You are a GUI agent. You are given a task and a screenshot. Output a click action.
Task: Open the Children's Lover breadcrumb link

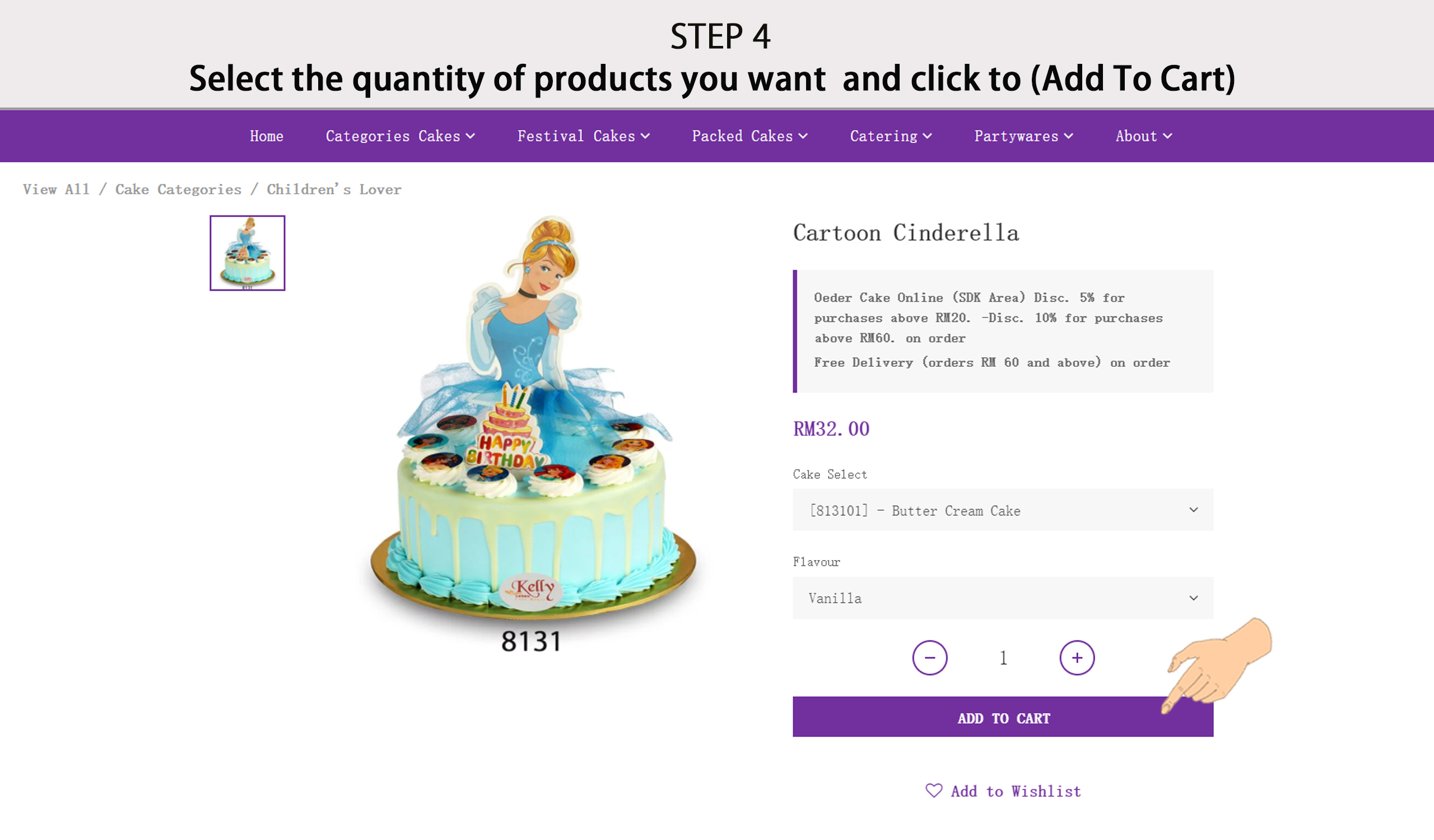pos(334,189)
